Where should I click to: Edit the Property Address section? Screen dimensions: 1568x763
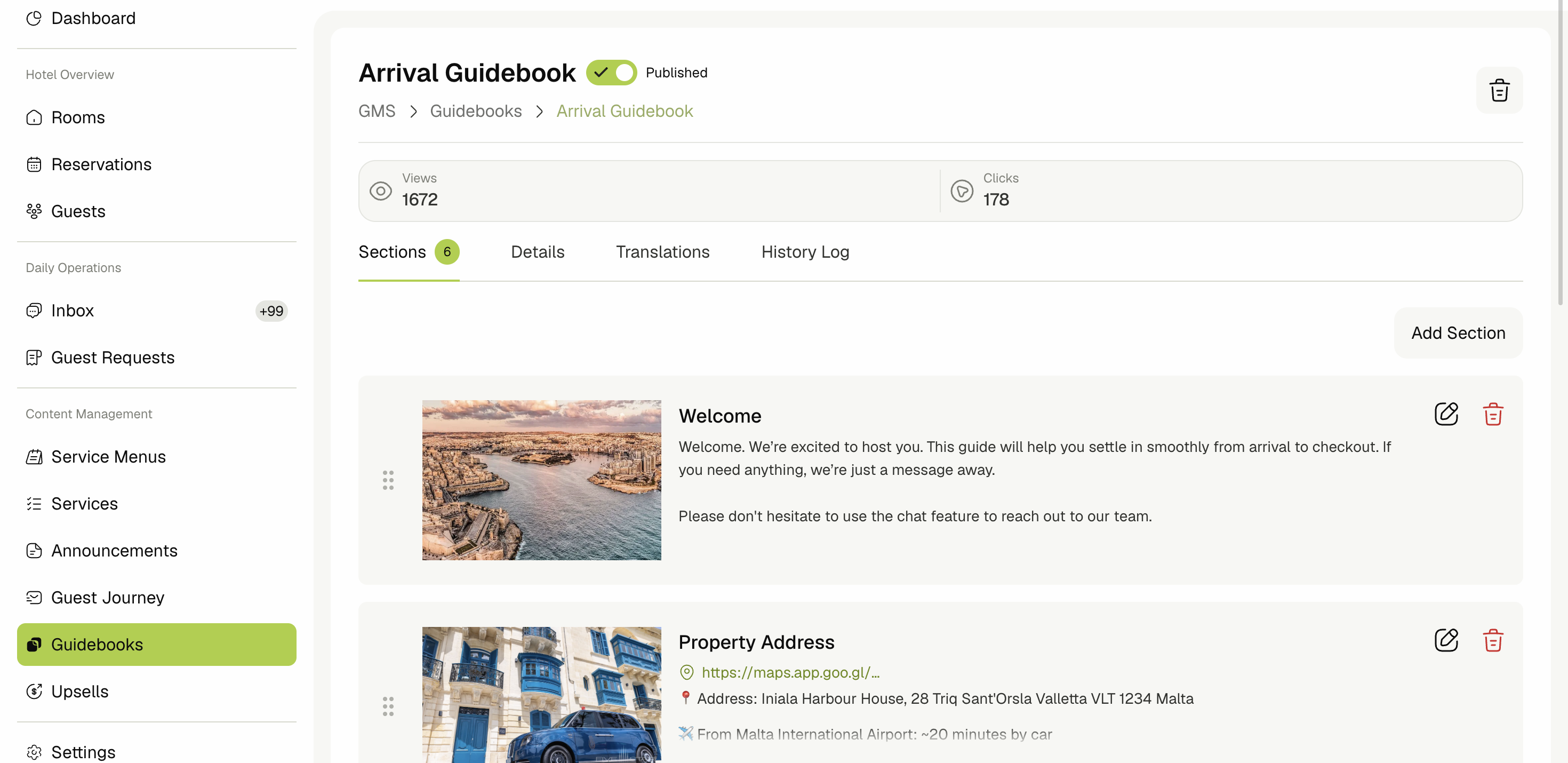[1446, 640]
